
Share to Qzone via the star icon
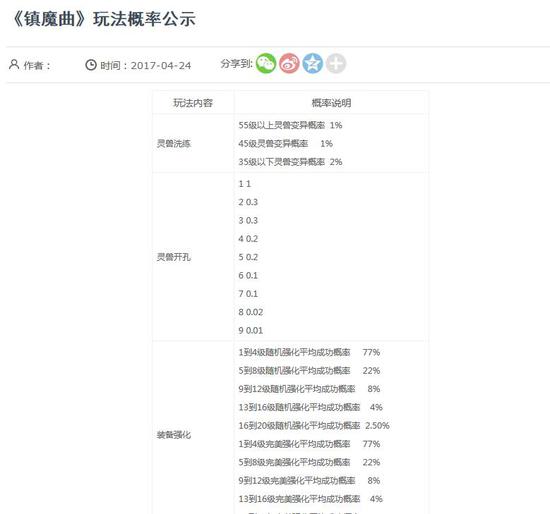[x=313, y=64]
